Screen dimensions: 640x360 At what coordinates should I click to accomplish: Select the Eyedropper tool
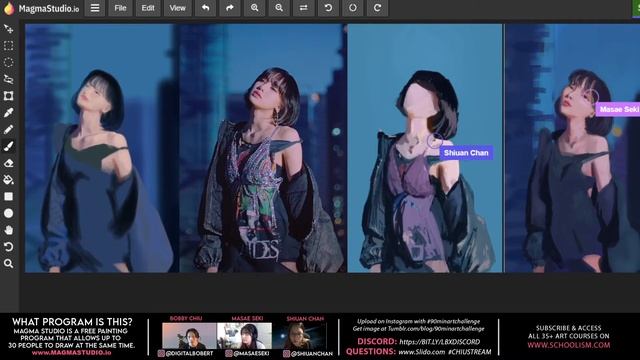point(8,113)
